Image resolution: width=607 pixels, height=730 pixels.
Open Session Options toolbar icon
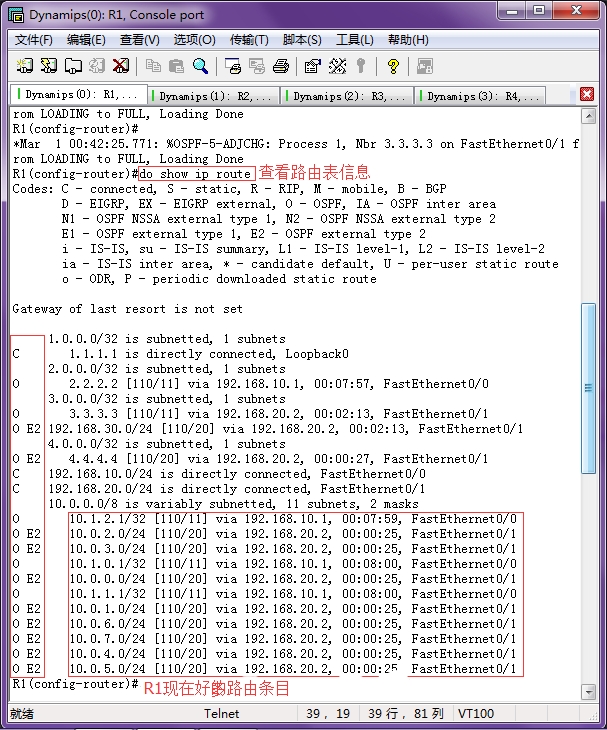313,66
